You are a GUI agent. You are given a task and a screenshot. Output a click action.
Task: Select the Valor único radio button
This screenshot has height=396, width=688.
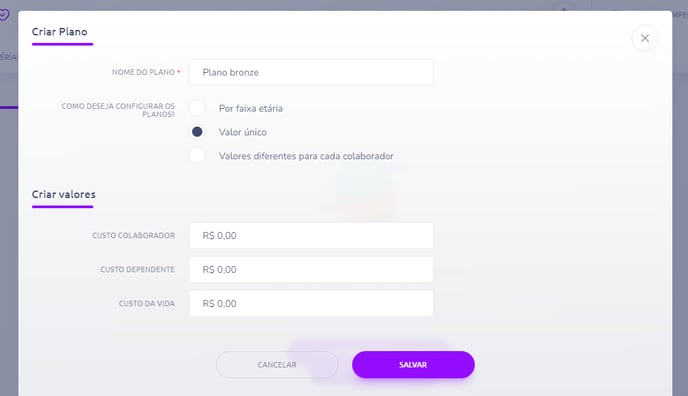[197, 132]
